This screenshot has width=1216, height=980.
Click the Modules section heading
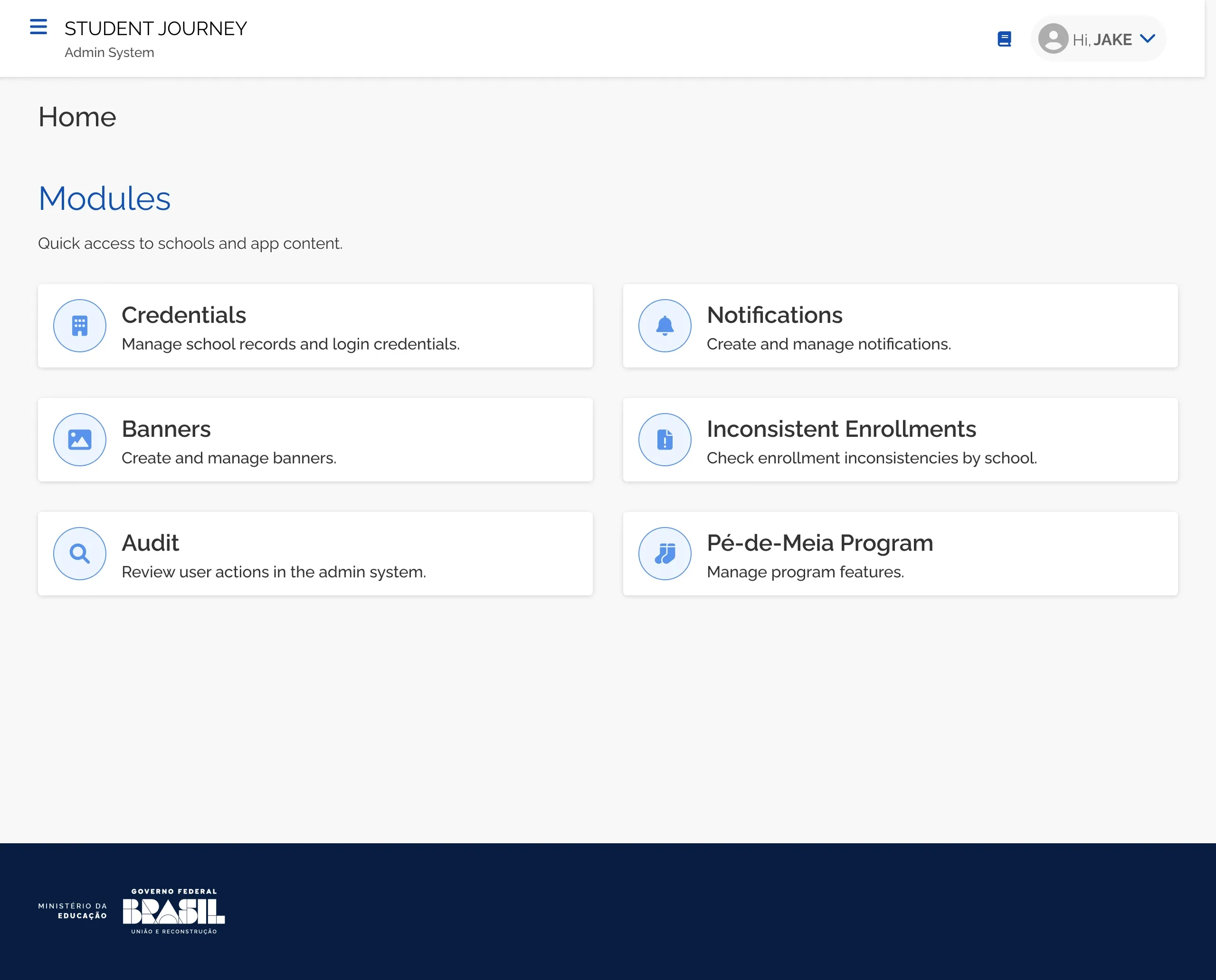pyautogui.click(x=104, y=199)
